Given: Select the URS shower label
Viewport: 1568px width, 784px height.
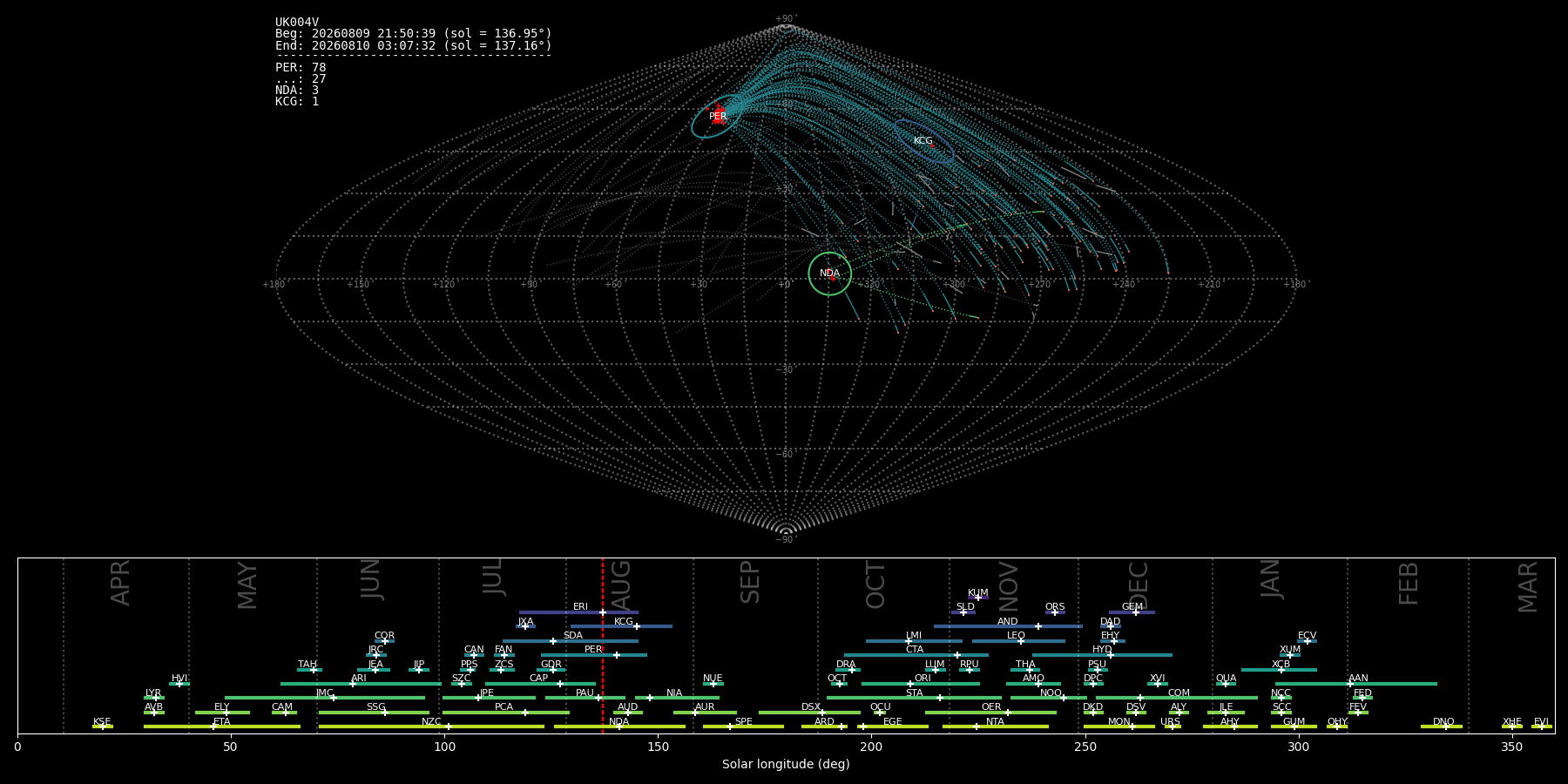Looking at the screenshot, I should [x=1170, y=721].
